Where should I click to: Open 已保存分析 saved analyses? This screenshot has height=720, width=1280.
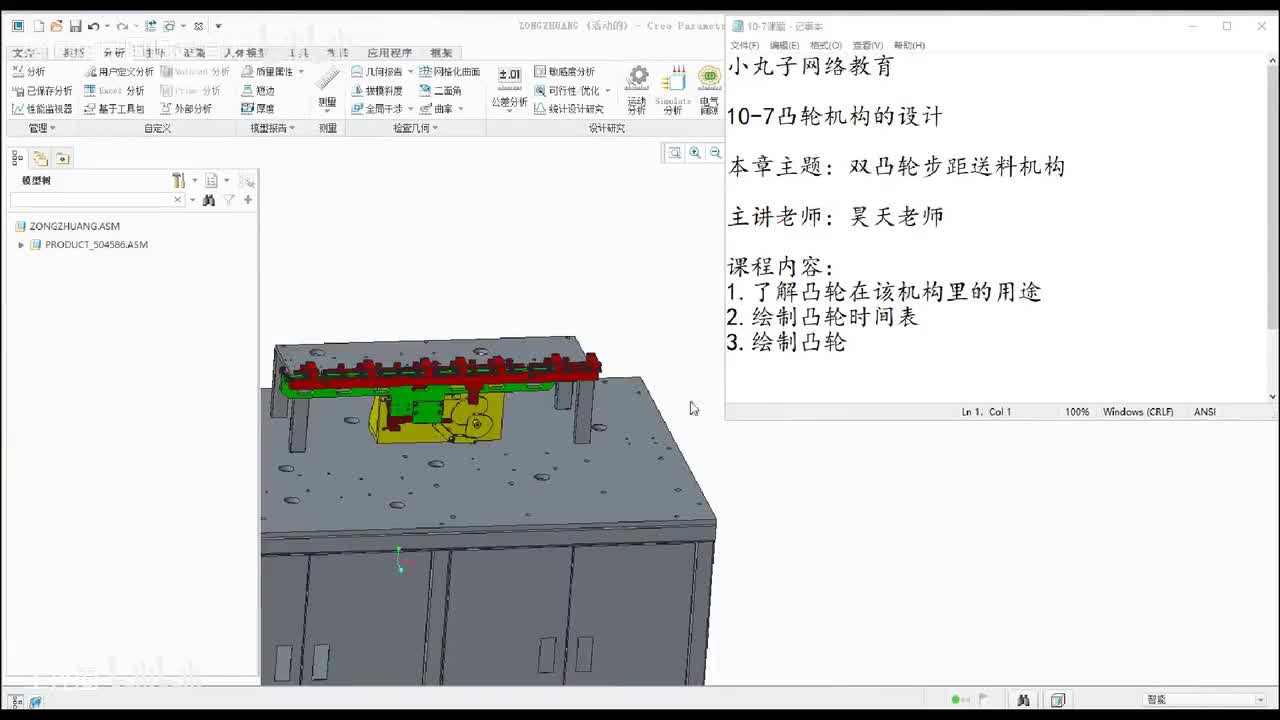click(42, 91)
